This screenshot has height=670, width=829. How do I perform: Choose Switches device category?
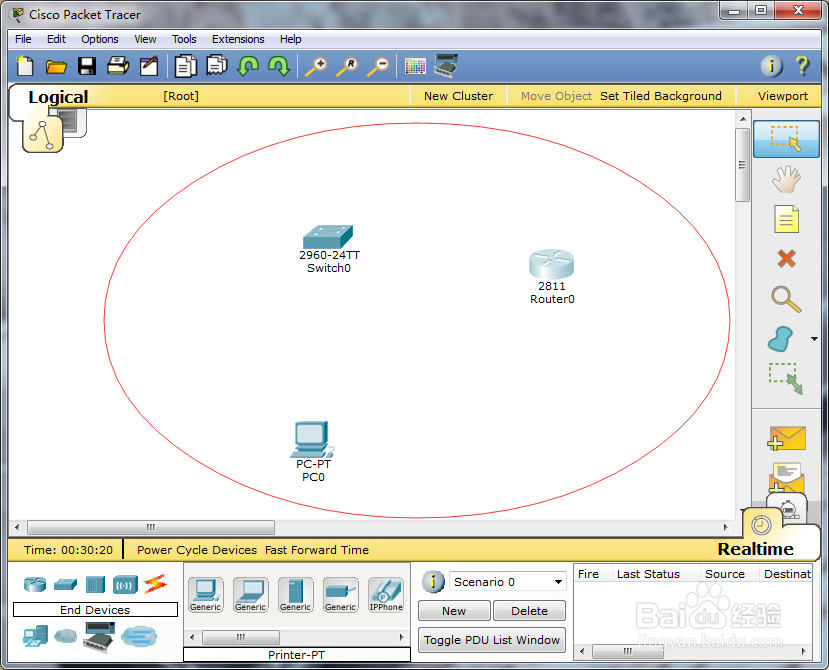point(66,584)
